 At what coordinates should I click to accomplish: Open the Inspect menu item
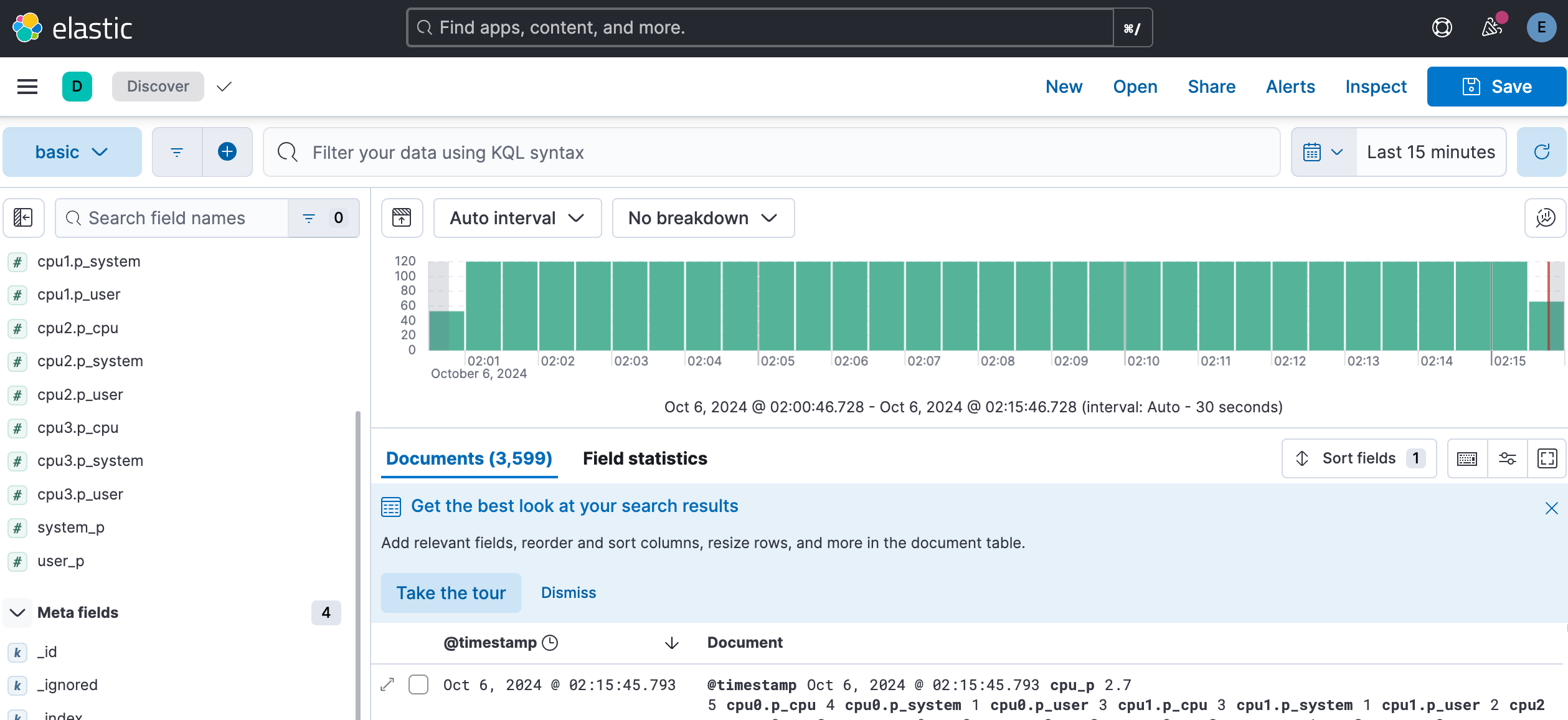[1376, 87]
